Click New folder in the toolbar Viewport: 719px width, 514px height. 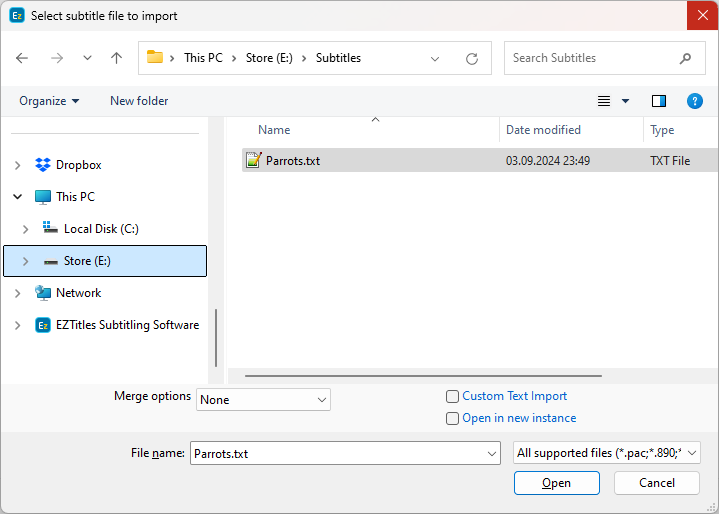pyautogui.click(x=139, y=101)
